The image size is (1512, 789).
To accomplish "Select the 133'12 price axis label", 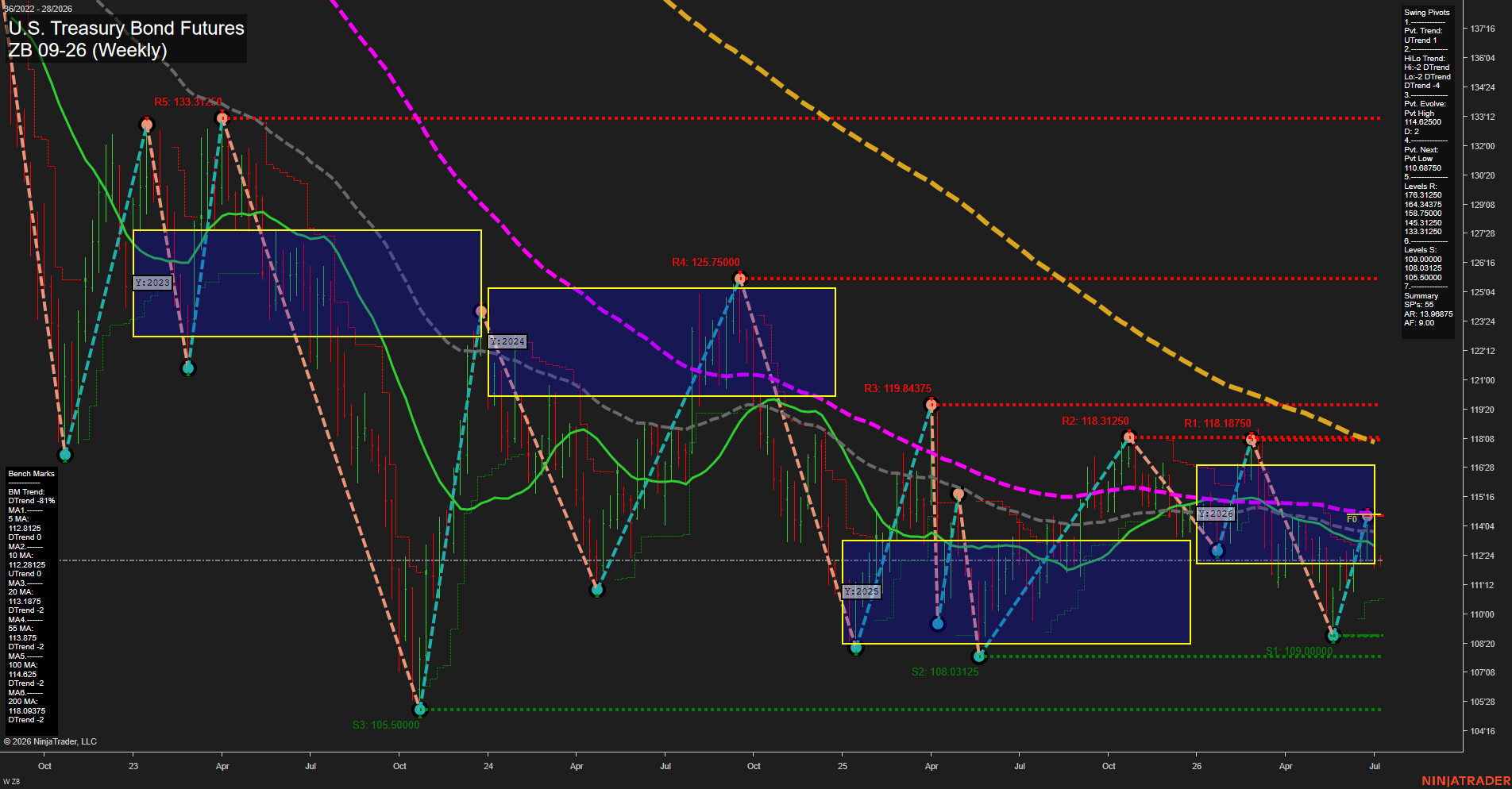I will (x=1482, y=117).
